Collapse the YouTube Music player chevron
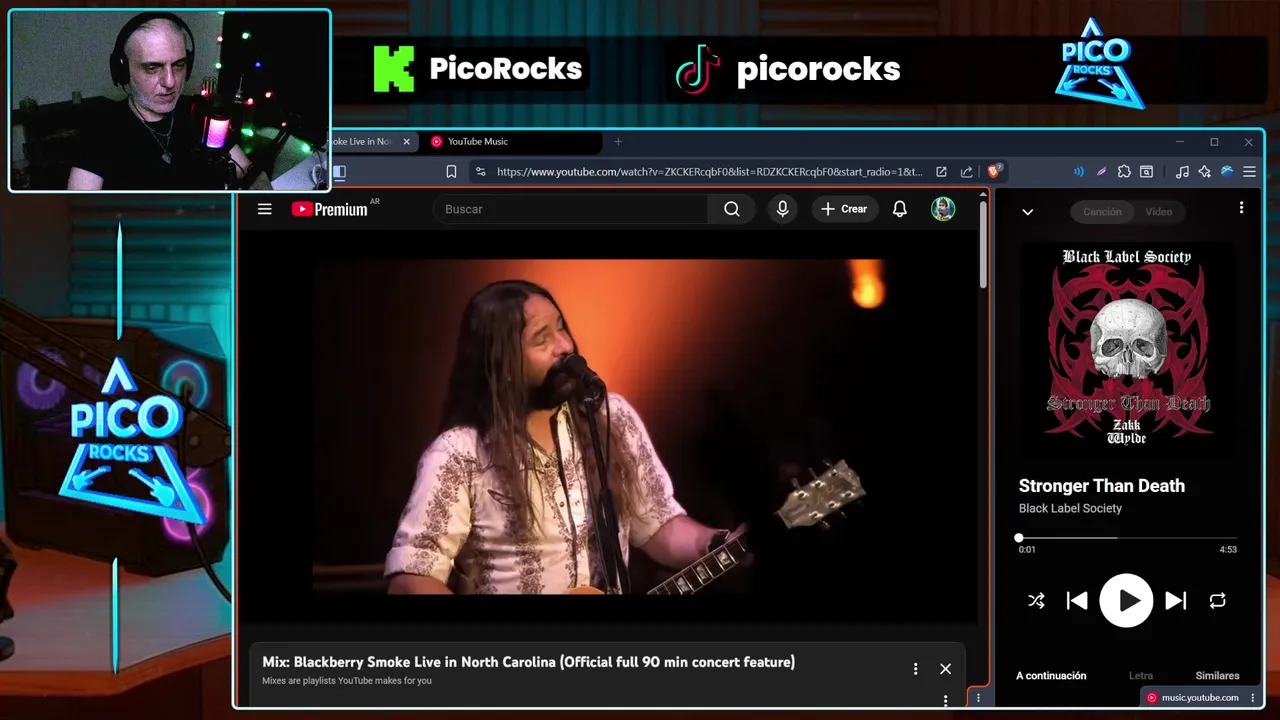Viewport: 1280px width, 720px height. pyautogui.click(x=1027, y=211)
